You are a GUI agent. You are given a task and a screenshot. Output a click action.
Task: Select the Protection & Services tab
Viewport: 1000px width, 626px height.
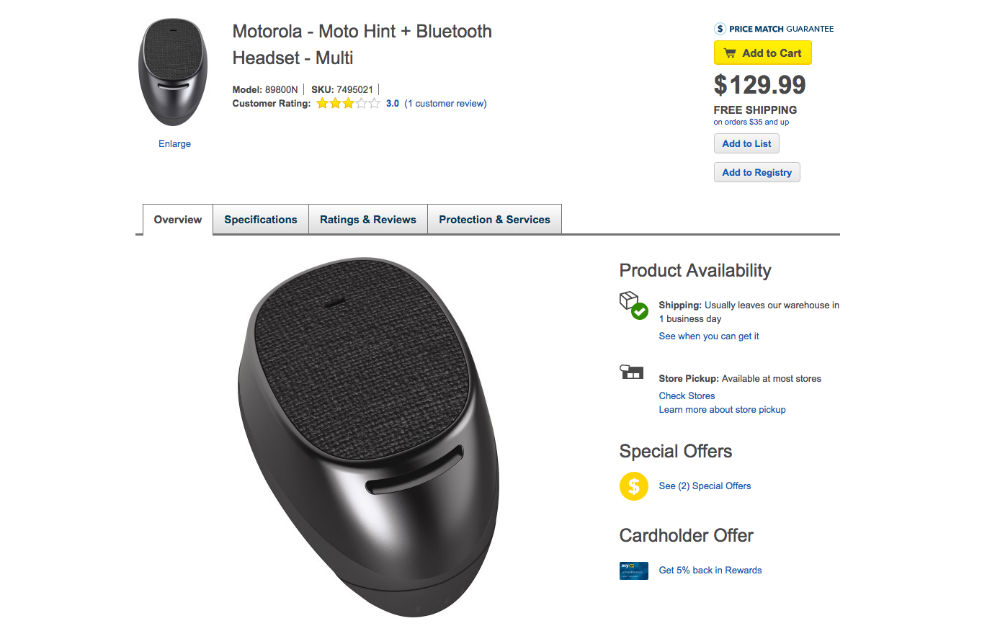click(494, 220)
